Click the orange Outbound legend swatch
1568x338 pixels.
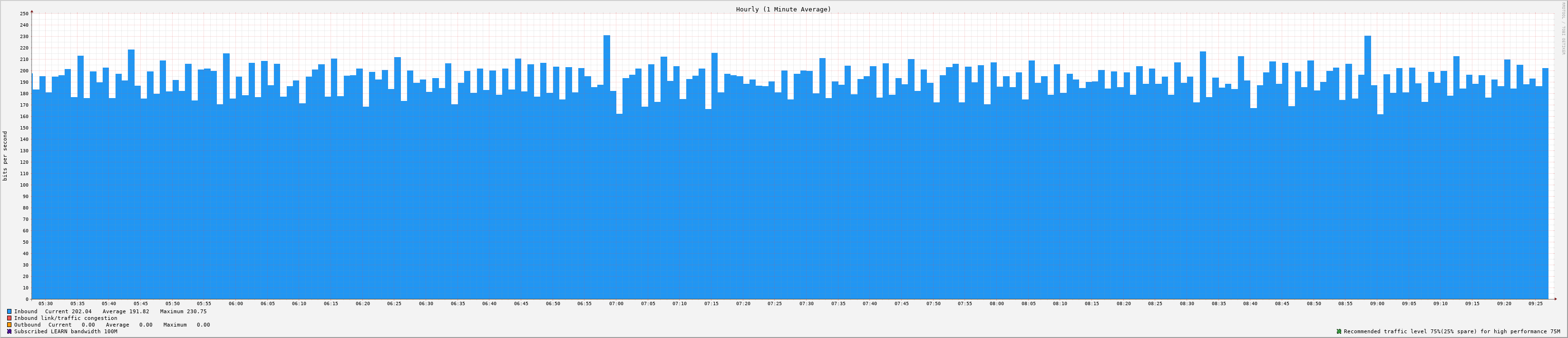point(9,325)
